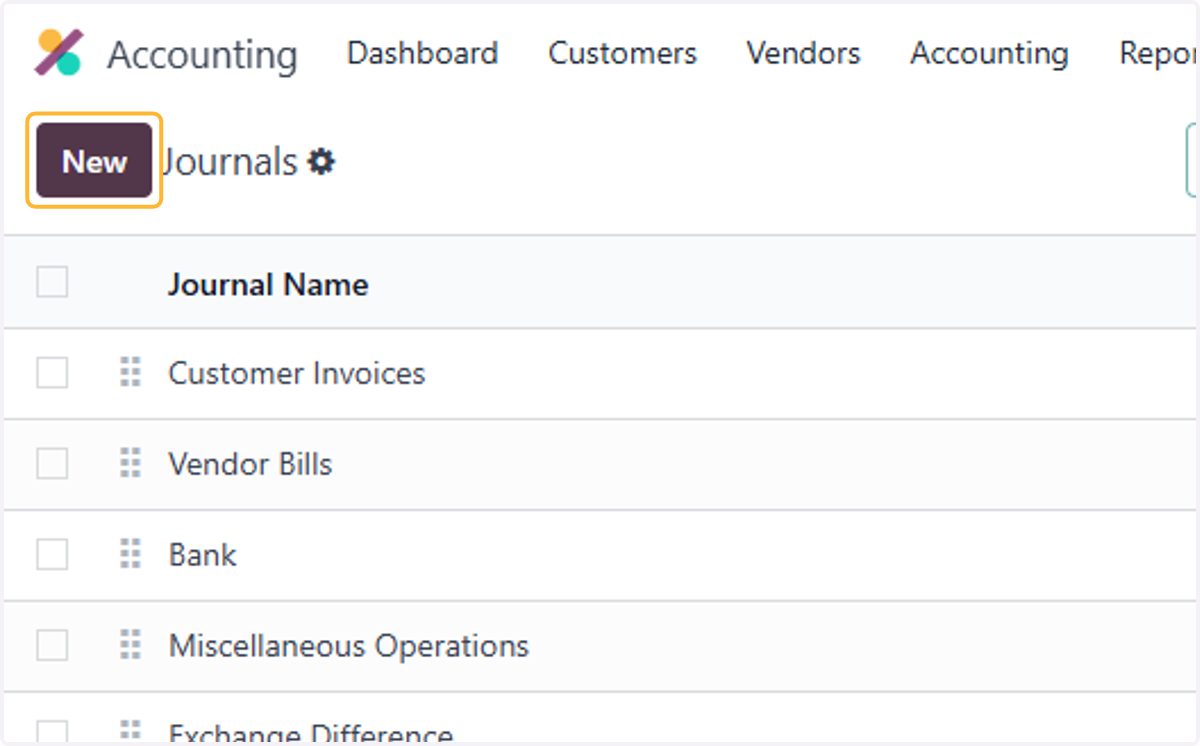Tick the Miscellaneous Operations checkbox
Screen dimensions: 1200x746
[52, 645]
